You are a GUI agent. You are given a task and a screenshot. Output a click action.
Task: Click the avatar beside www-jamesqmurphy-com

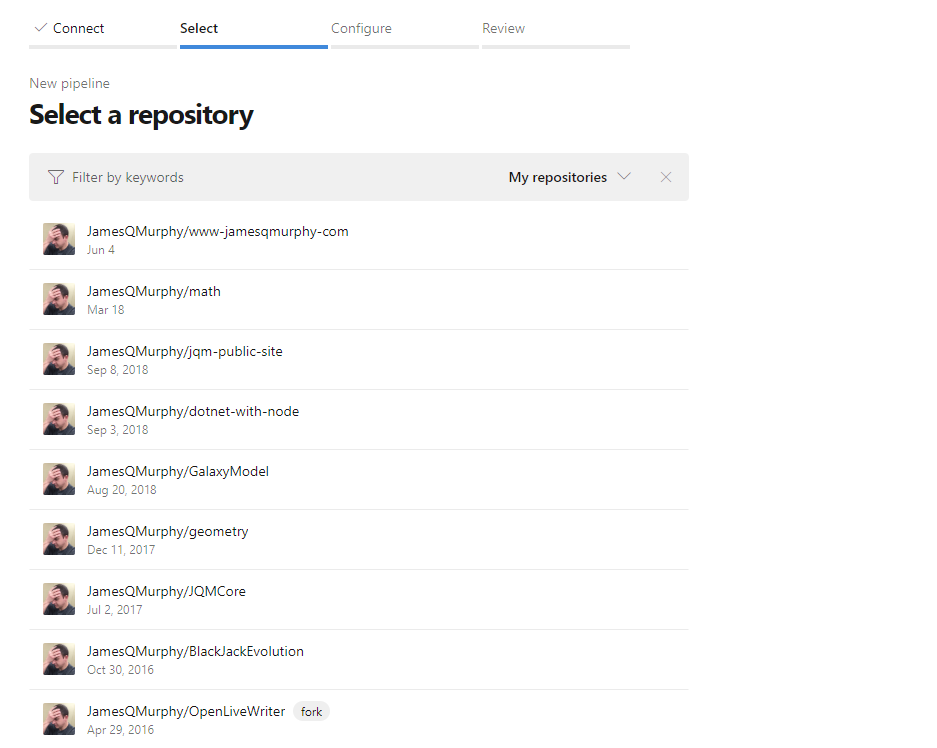click(58, 239)
